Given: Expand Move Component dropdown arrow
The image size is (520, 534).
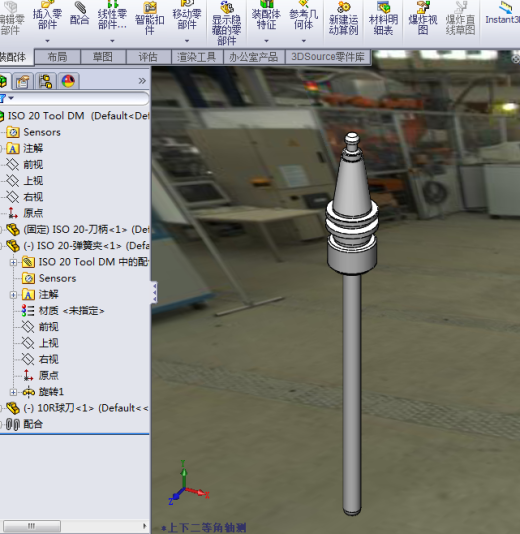Looking at the screenshot, I should pyautogui.click(x=187, y=41).
